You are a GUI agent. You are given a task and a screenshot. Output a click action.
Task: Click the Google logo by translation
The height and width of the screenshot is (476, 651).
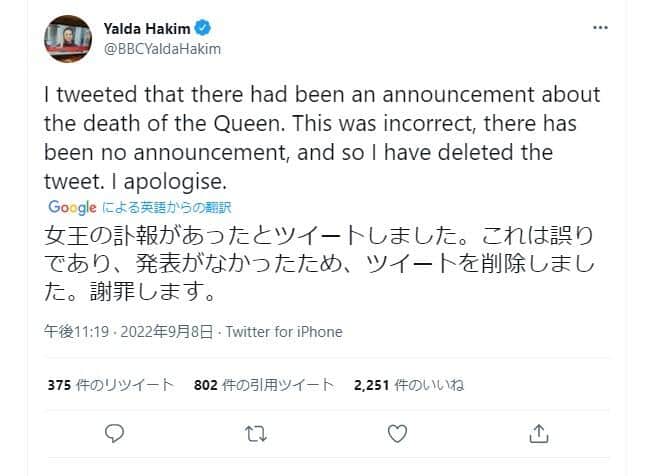click(x=71, y=208)
